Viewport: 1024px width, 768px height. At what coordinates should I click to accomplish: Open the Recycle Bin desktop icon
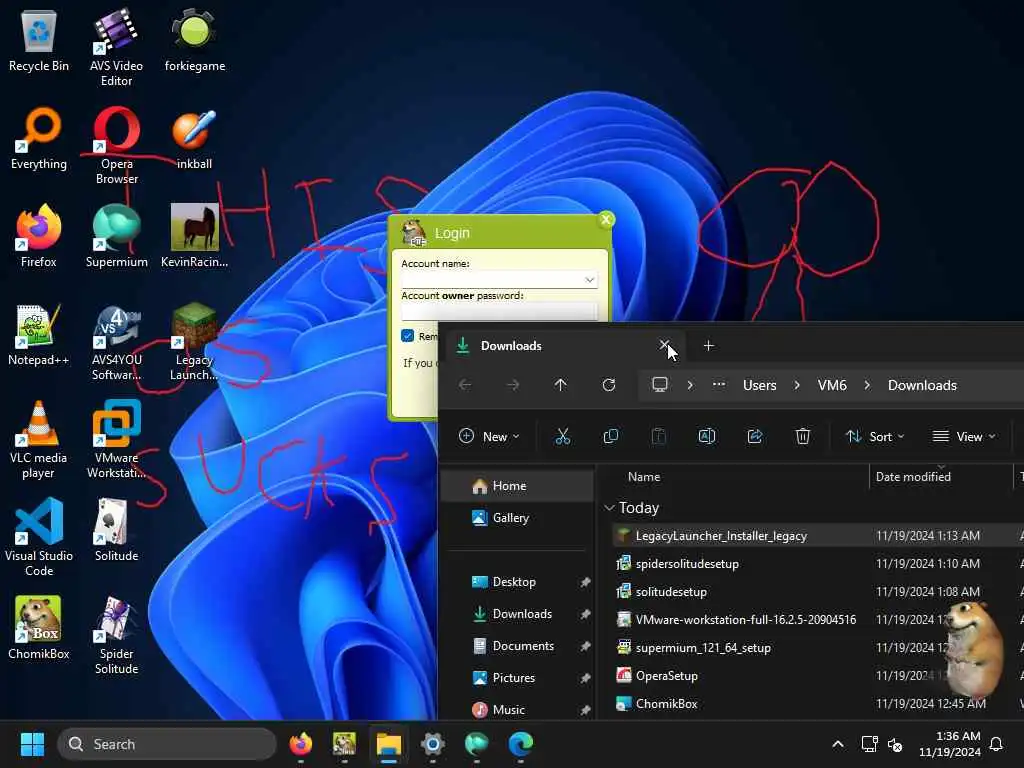[x=39, y=41]
